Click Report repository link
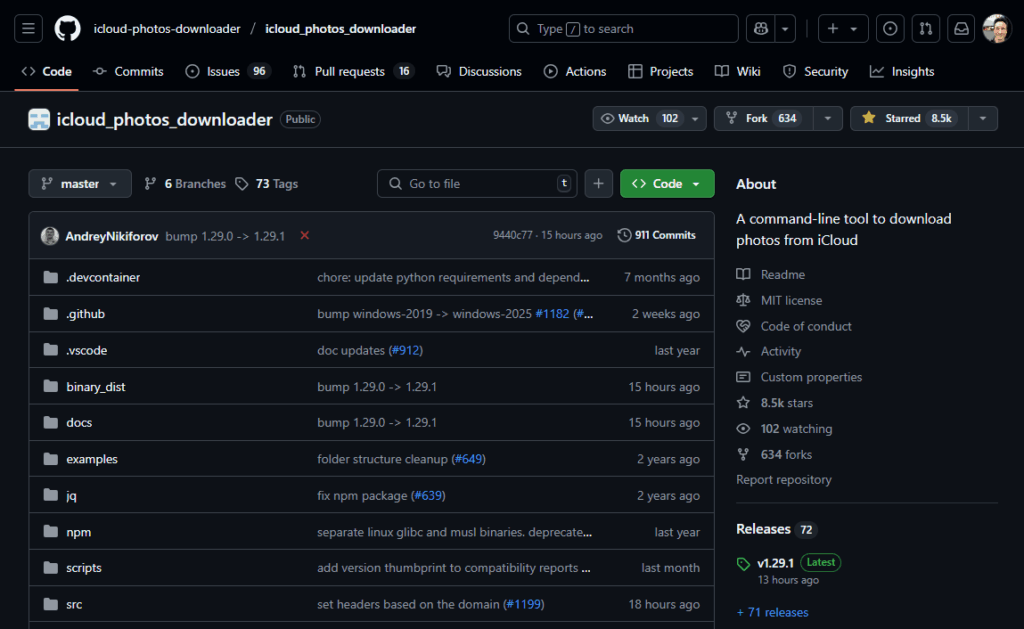This screenshot has width=1024, height=629. click(784, 479)
